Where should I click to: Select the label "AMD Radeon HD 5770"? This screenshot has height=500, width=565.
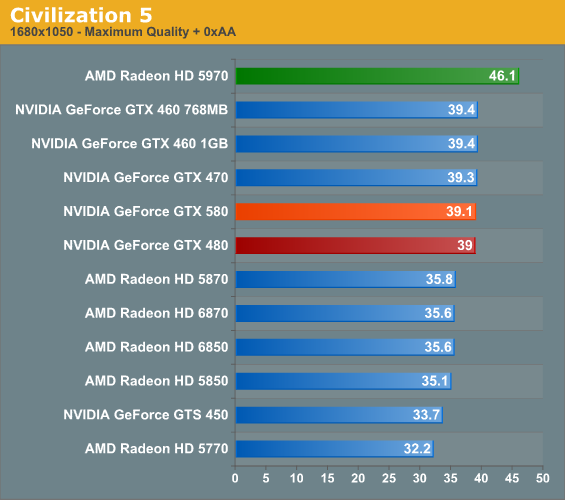point(156,448)
